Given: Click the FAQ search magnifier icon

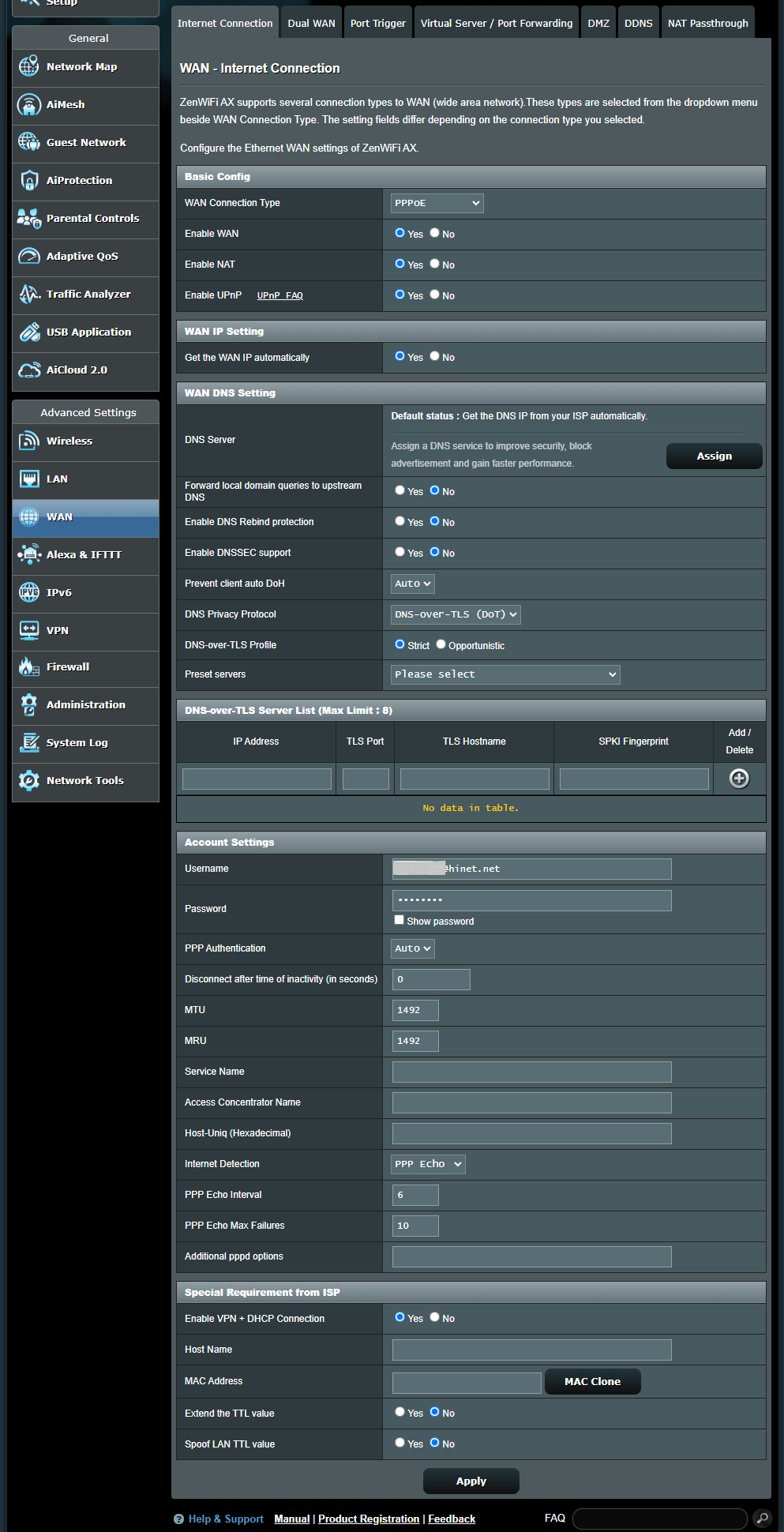Looking at the screenshot, I should coord(762,1518).
